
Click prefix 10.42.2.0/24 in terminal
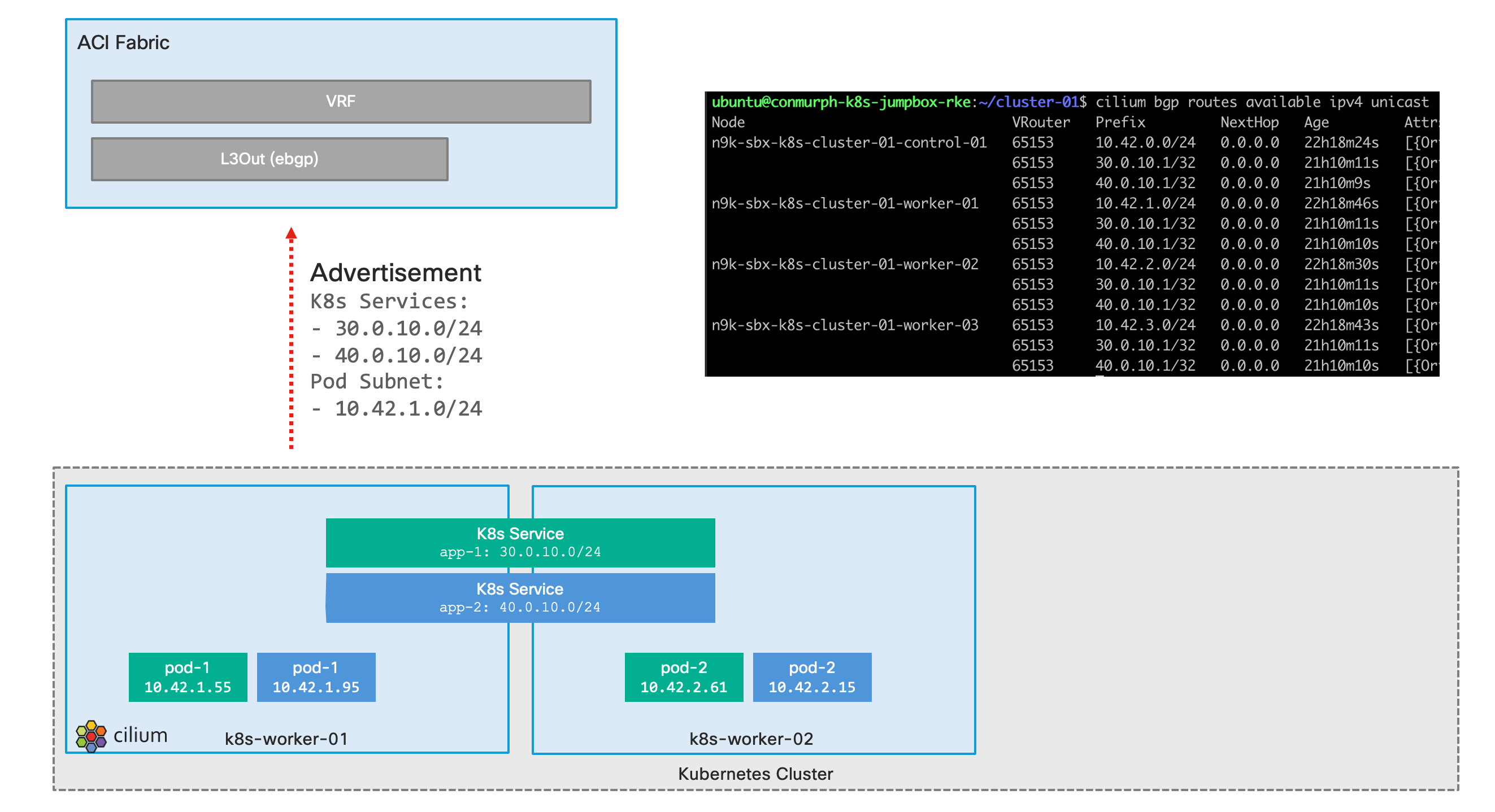tap(1146, 264)
